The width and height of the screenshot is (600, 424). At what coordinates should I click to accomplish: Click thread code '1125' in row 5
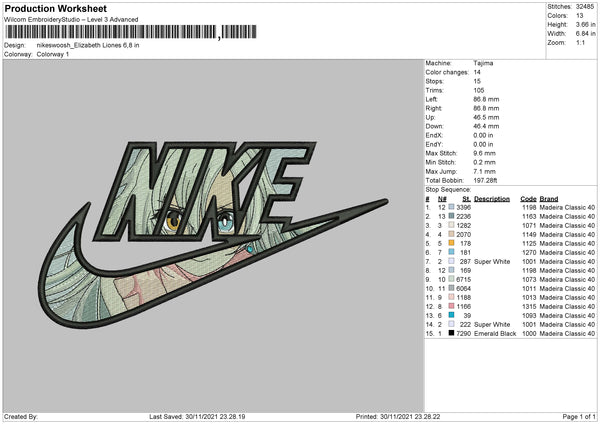(529, 243)
